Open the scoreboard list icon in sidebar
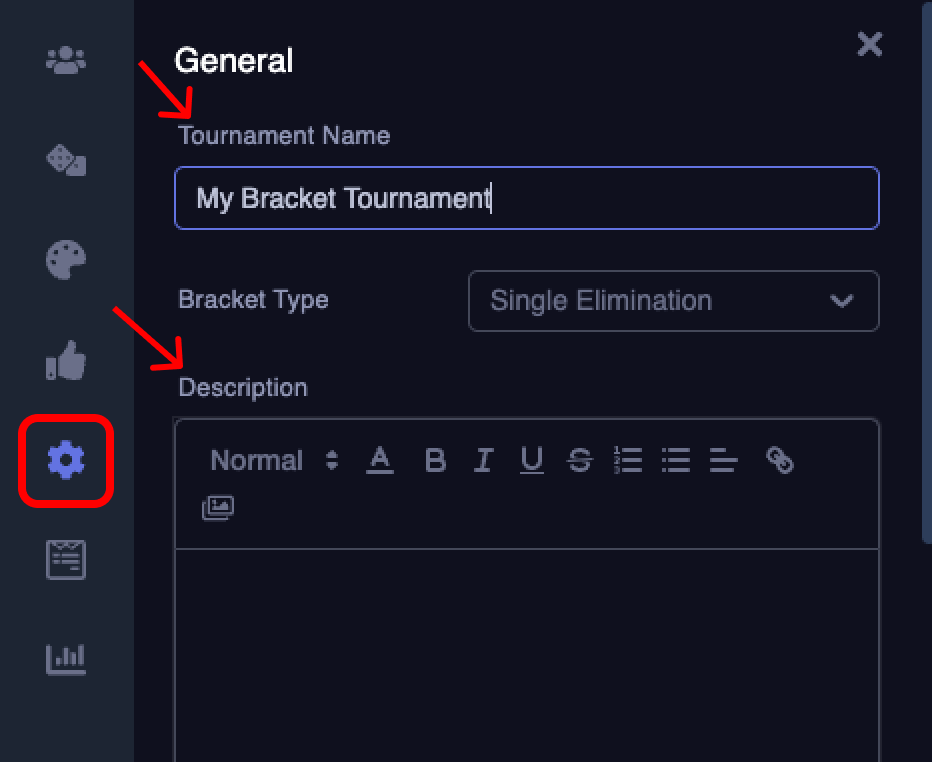The image size is (932, 762). (x=66, y=560)
